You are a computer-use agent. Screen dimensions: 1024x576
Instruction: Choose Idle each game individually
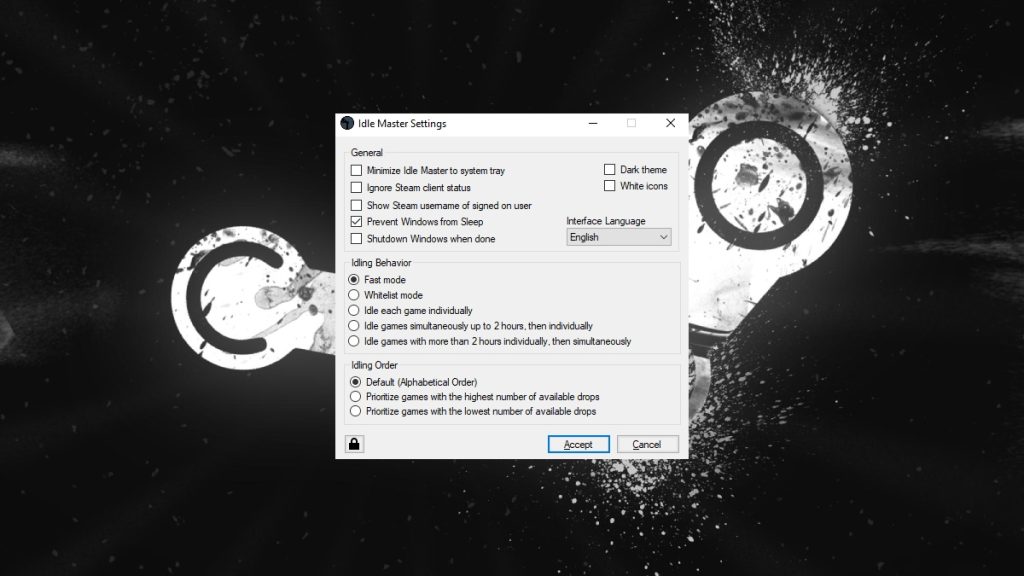(x=356, y=310)
